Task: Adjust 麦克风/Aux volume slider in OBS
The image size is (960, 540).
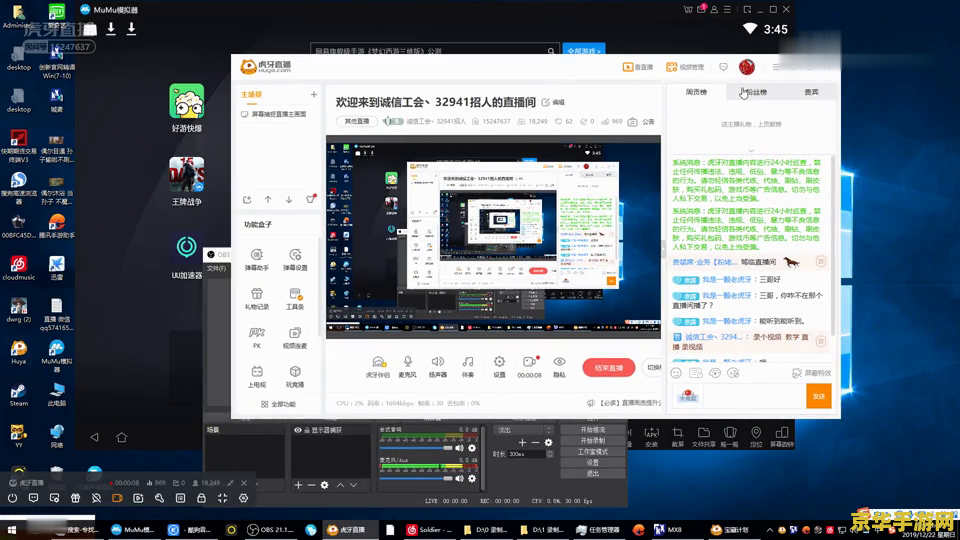Action: pos(416,479)
